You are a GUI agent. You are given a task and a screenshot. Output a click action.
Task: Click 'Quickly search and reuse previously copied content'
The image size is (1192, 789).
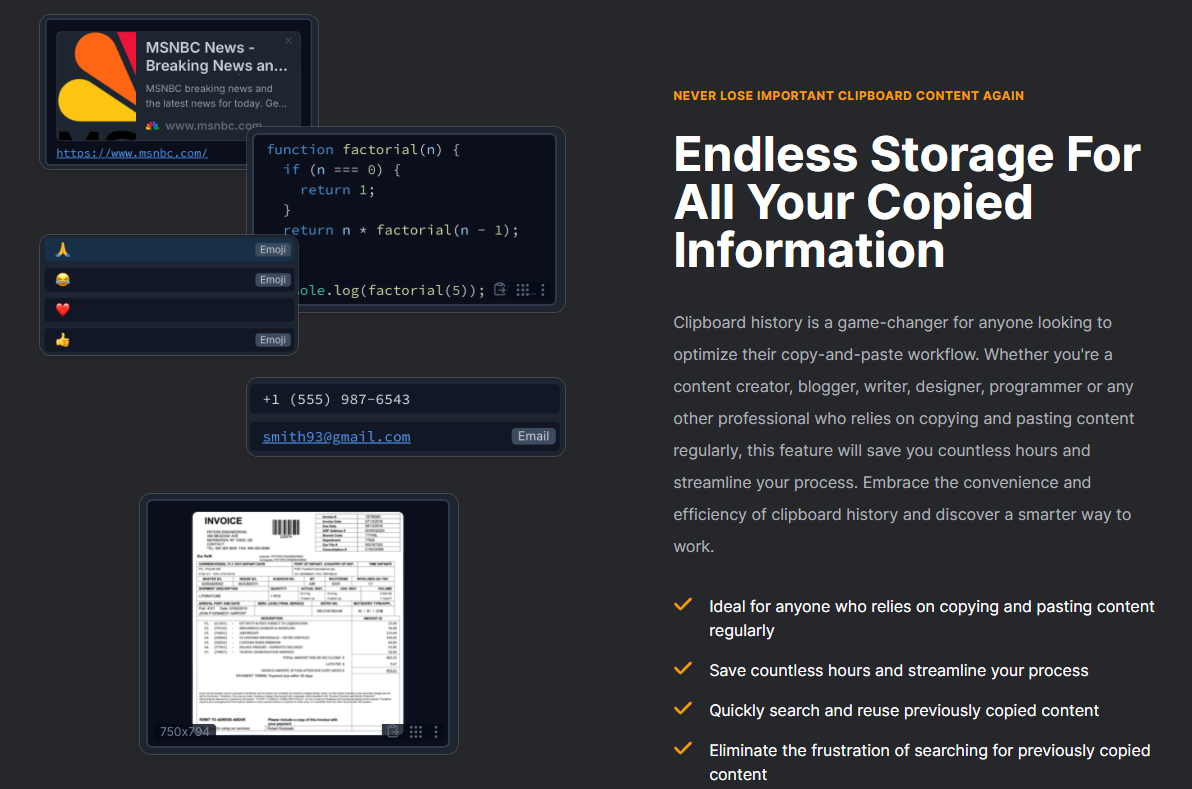(x=904, y=710)
